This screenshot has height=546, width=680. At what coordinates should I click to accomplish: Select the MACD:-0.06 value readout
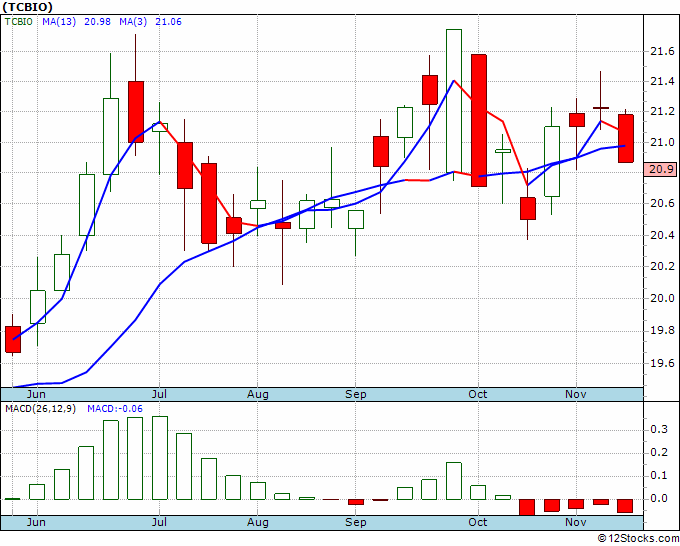tap(115, 409)
